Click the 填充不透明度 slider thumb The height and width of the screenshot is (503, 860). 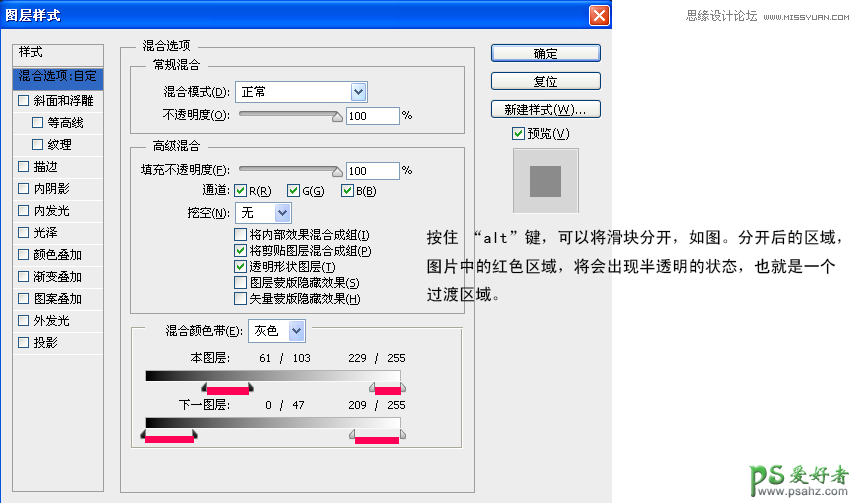click(337, 172)
